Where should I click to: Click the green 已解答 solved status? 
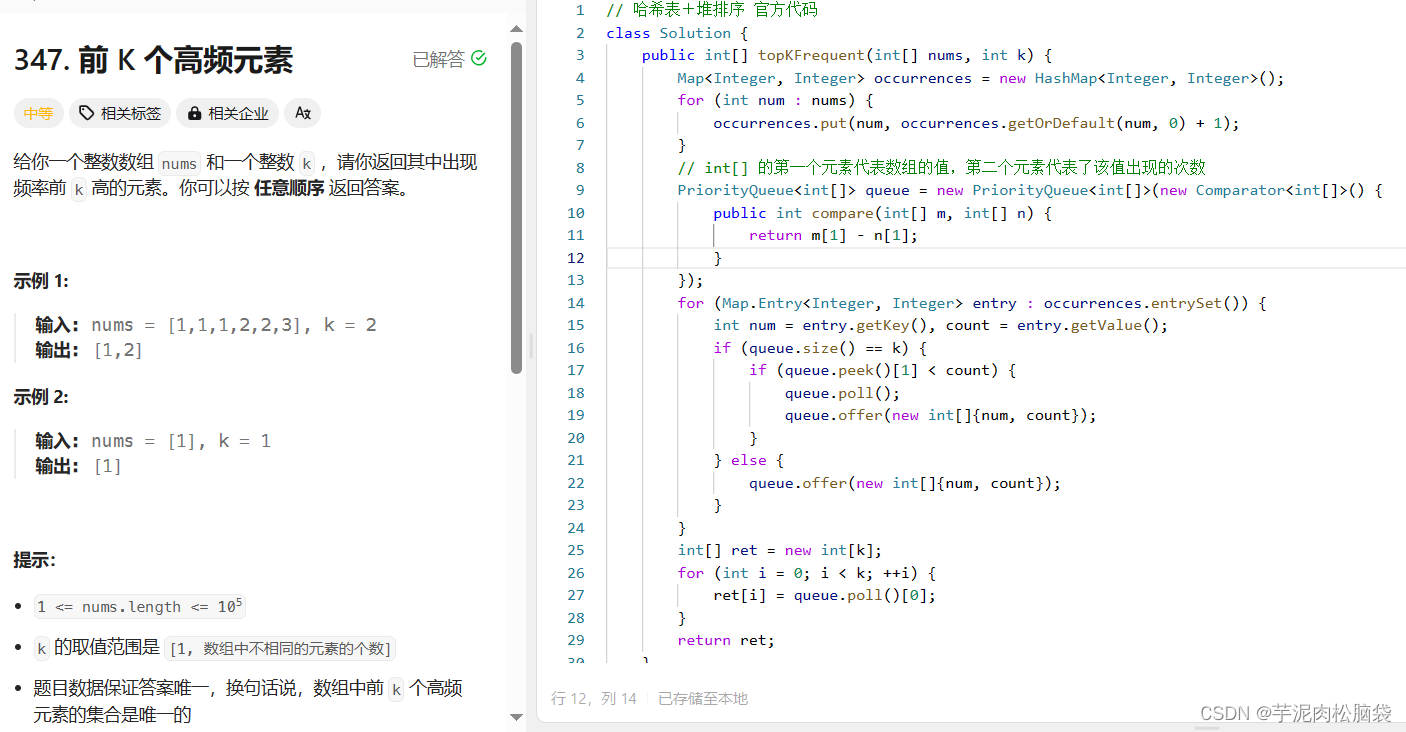[449, 59]
